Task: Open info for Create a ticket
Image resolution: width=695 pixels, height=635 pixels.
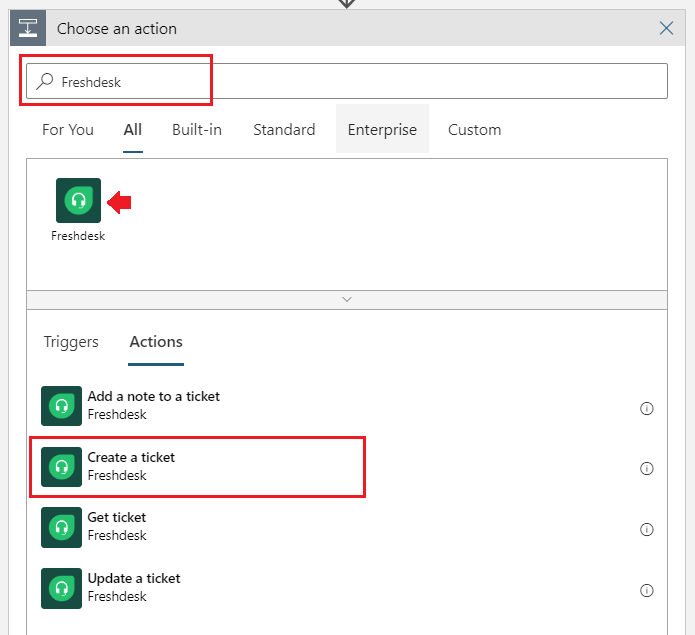Action: [x=647, y=468]
